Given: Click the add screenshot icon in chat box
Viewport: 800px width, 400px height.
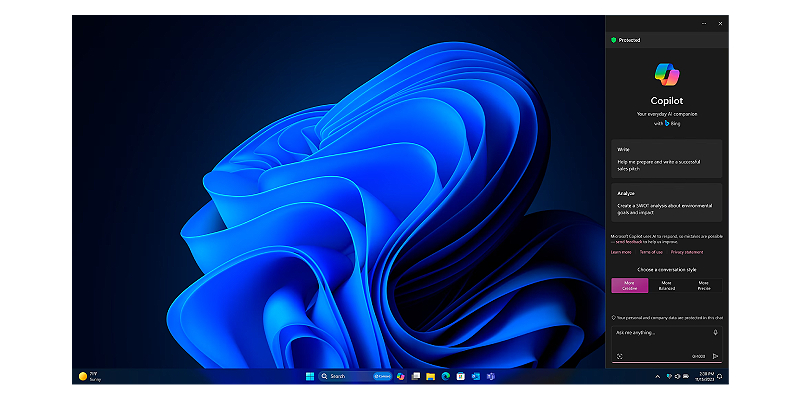Looking at the screenshot, I should [620, 357].
